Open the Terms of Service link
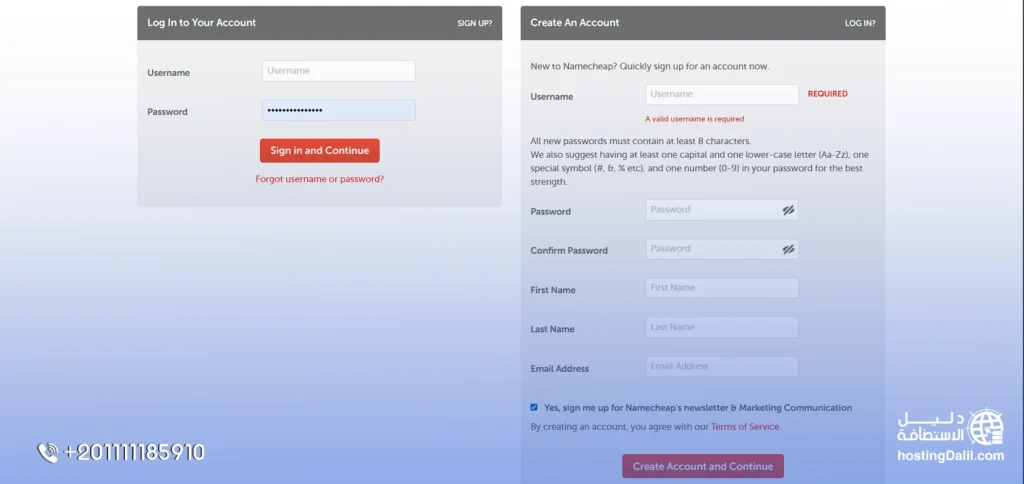 pyautogui.click(x=744, y=427)
